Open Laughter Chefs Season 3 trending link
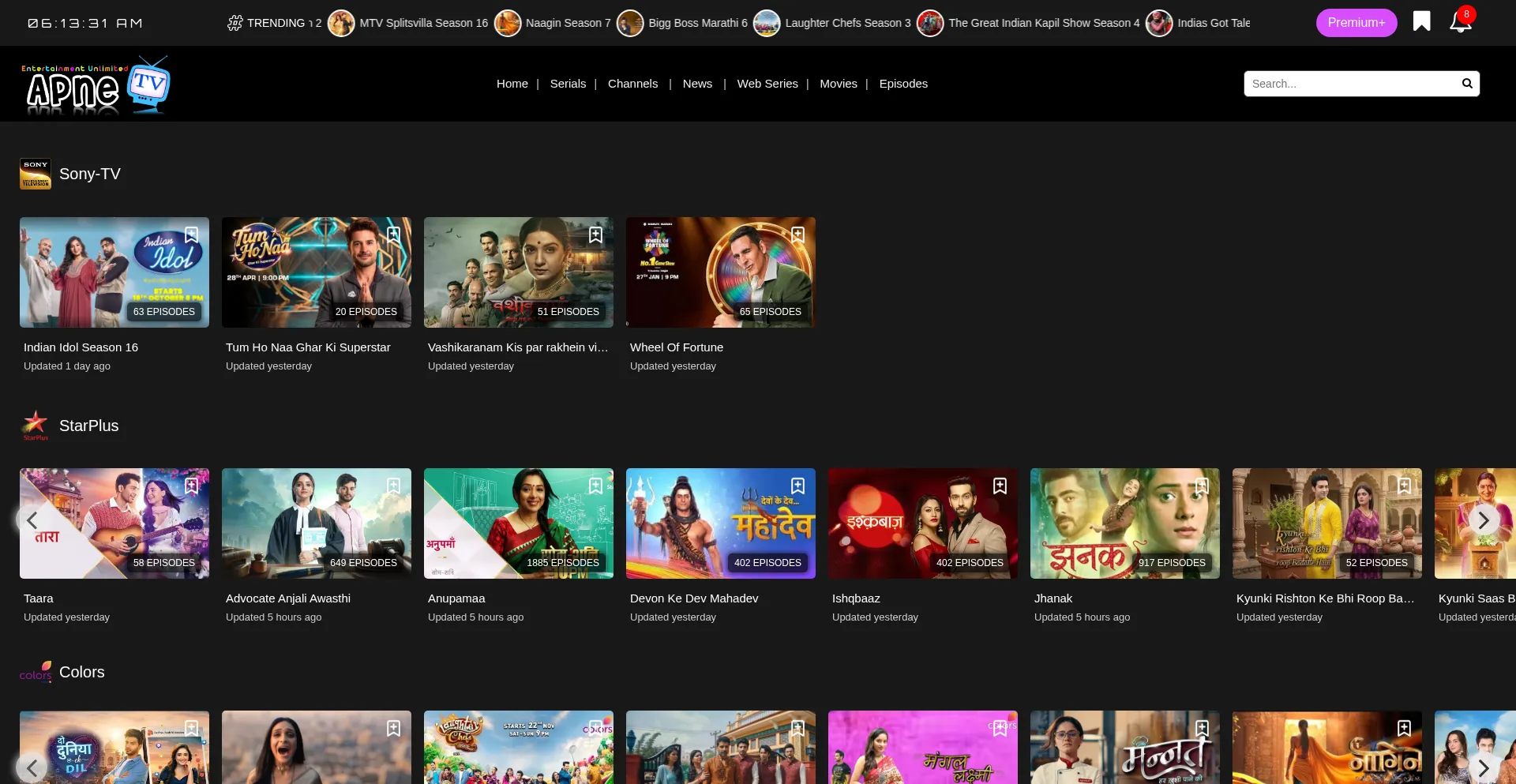 tap(848, 23)
